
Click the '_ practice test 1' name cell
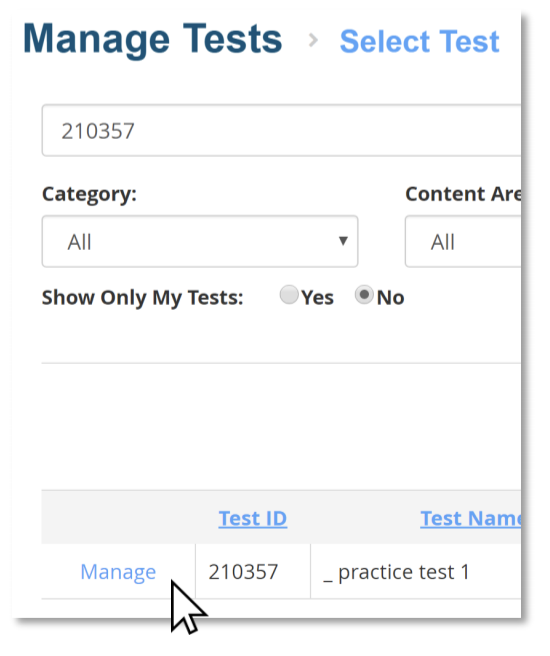(x=416, y=571)
